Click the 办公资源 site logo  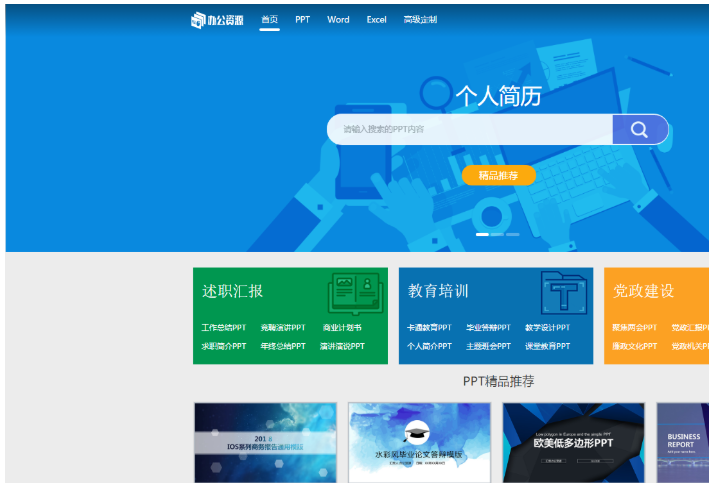pyautogui.click(x=217, y=20)
